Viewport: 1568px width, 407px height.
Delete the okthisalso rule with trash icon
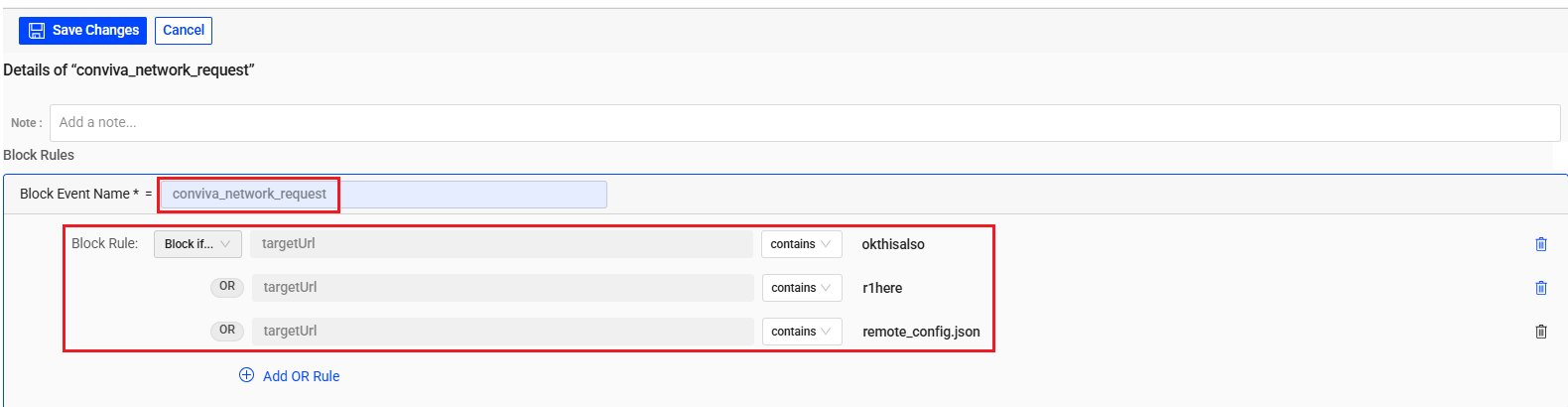coord(1540,244)
